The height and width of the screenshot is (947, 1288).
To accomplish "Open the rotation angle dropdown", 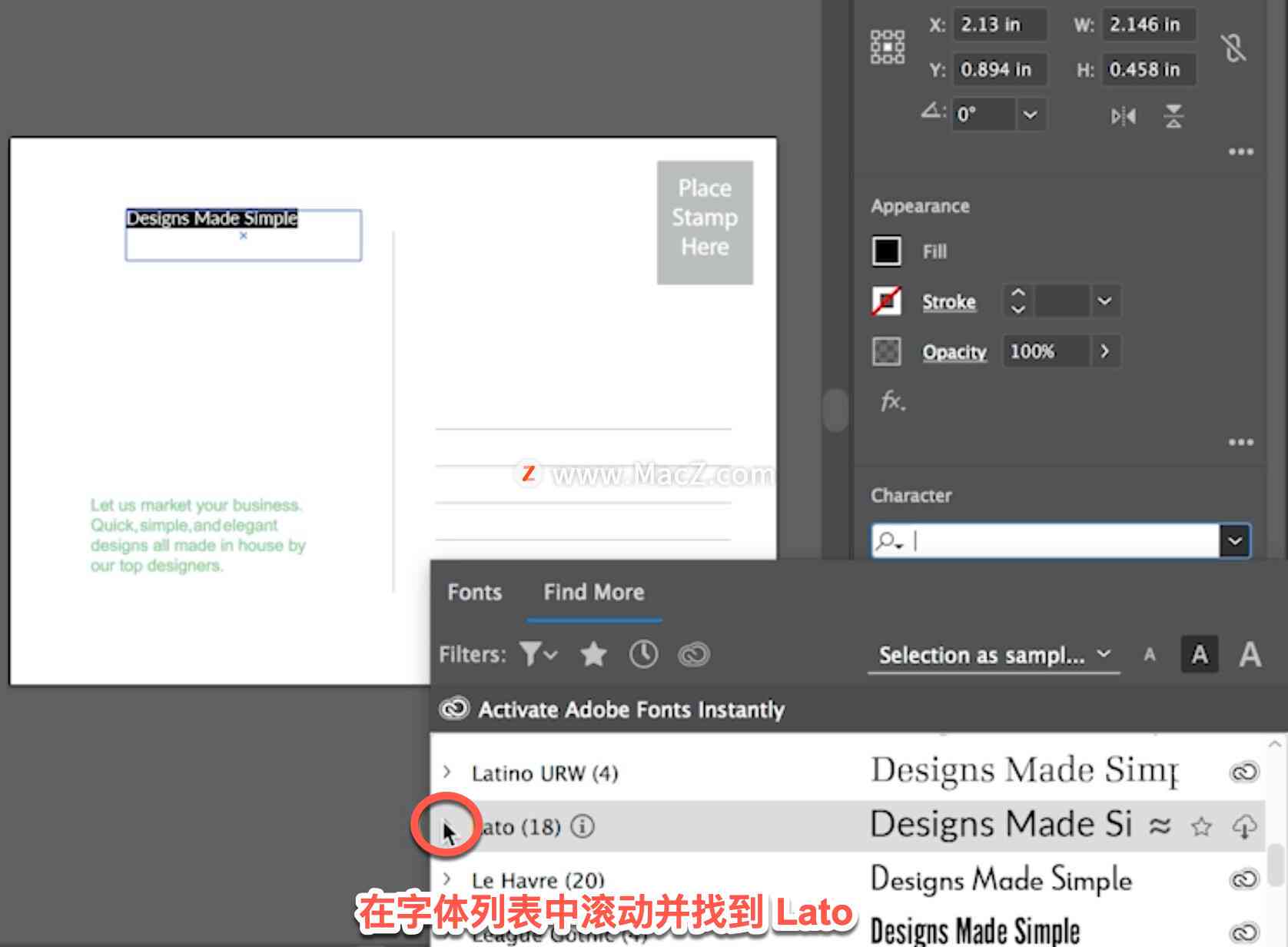I will (x=1030, y=115).
